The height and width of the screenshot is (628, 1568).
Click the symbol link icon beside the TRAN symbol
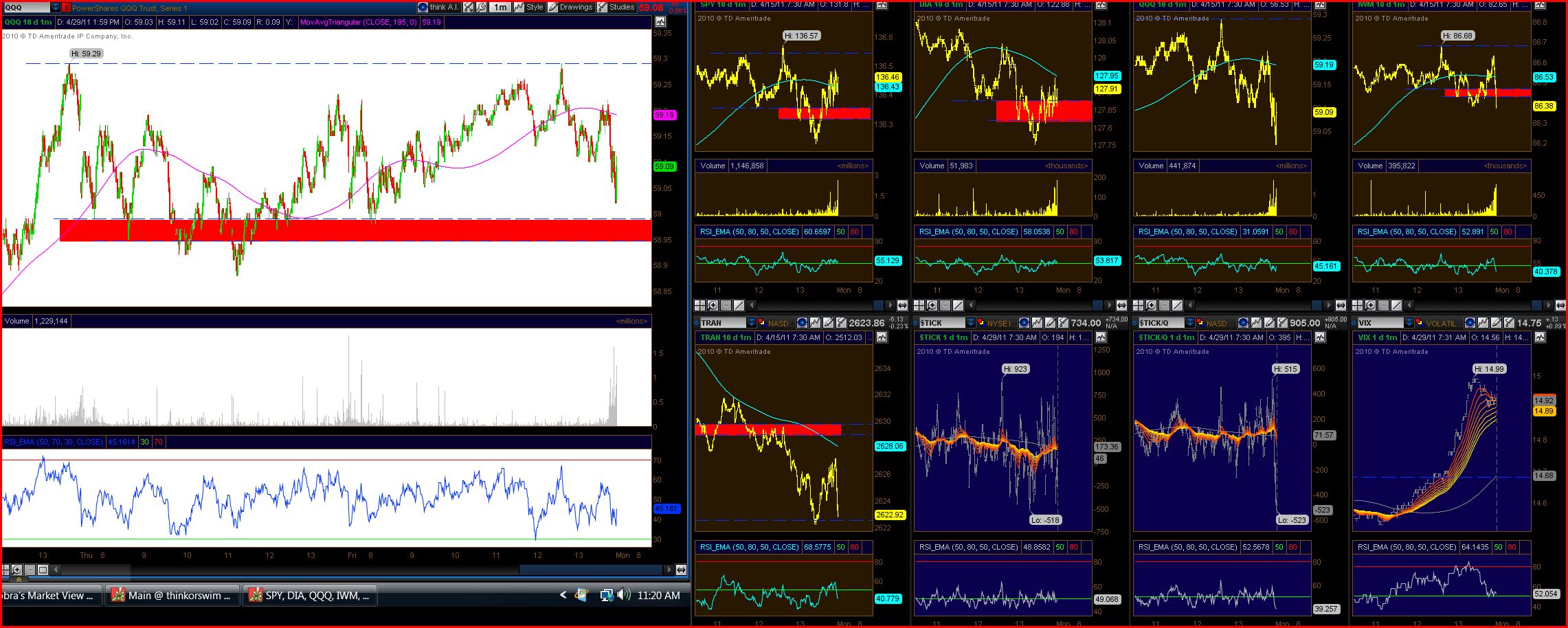(x=761, y=322)
